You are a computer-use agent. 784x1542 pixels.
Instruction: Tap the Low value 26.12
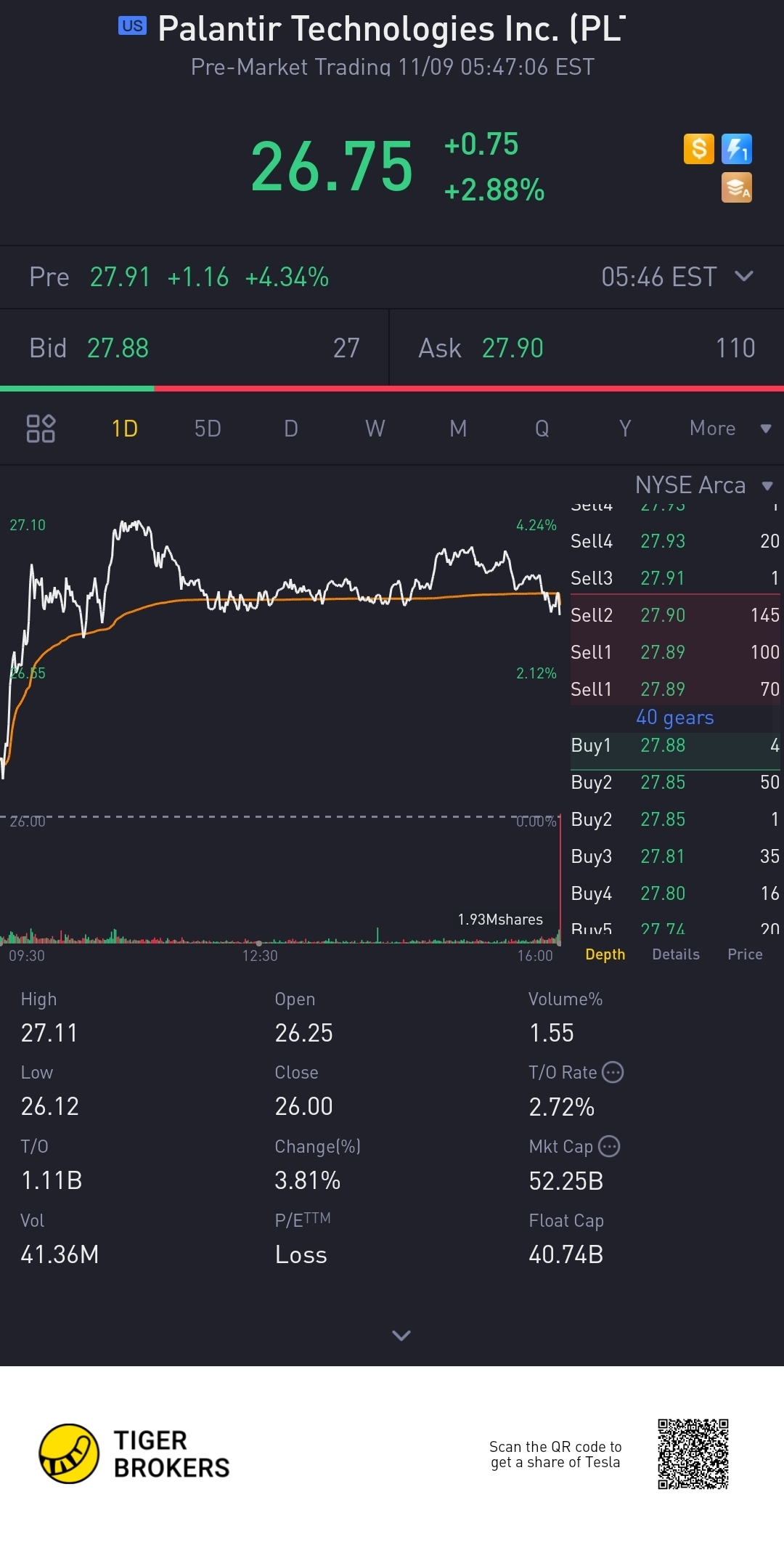click(49, 1106)
